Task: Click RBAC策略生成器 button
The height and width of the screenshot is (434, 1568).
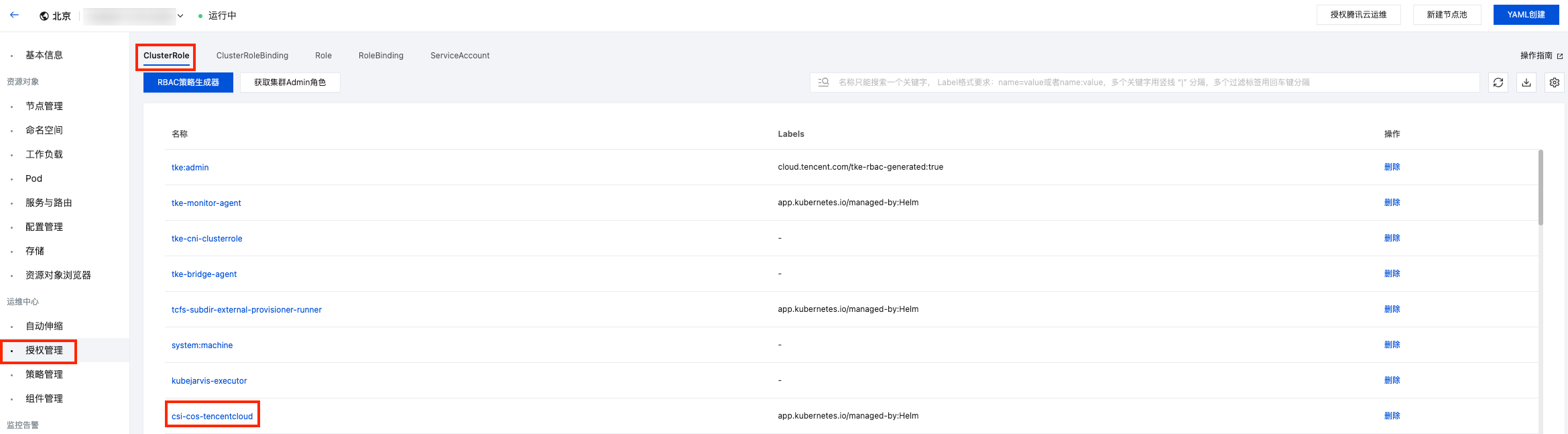Action: pos(188,83)
